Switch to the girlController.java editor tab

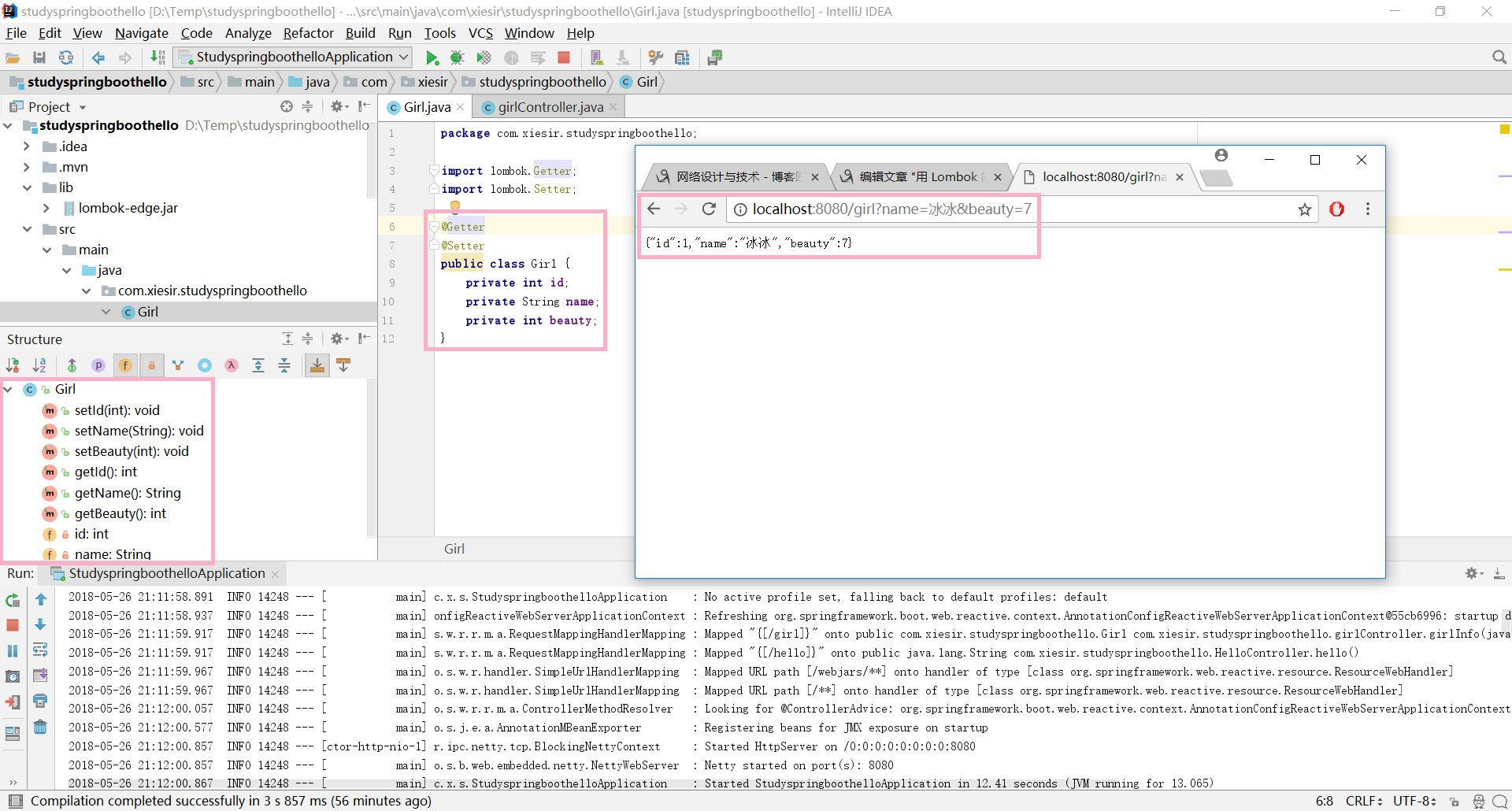point(550,107)
